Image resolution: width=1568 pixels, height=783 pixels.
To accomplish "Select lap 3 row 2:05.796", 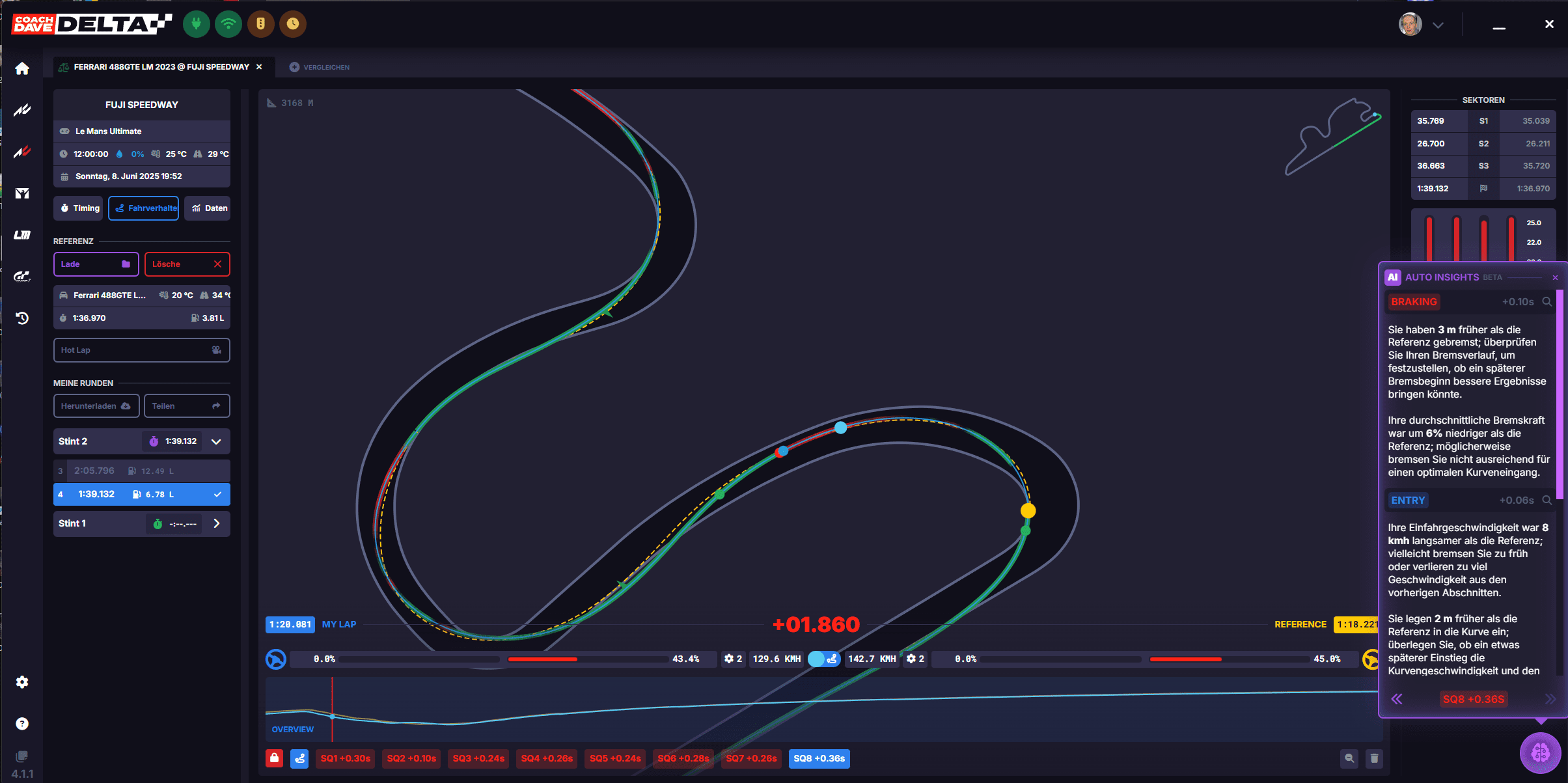I will 142,471.
